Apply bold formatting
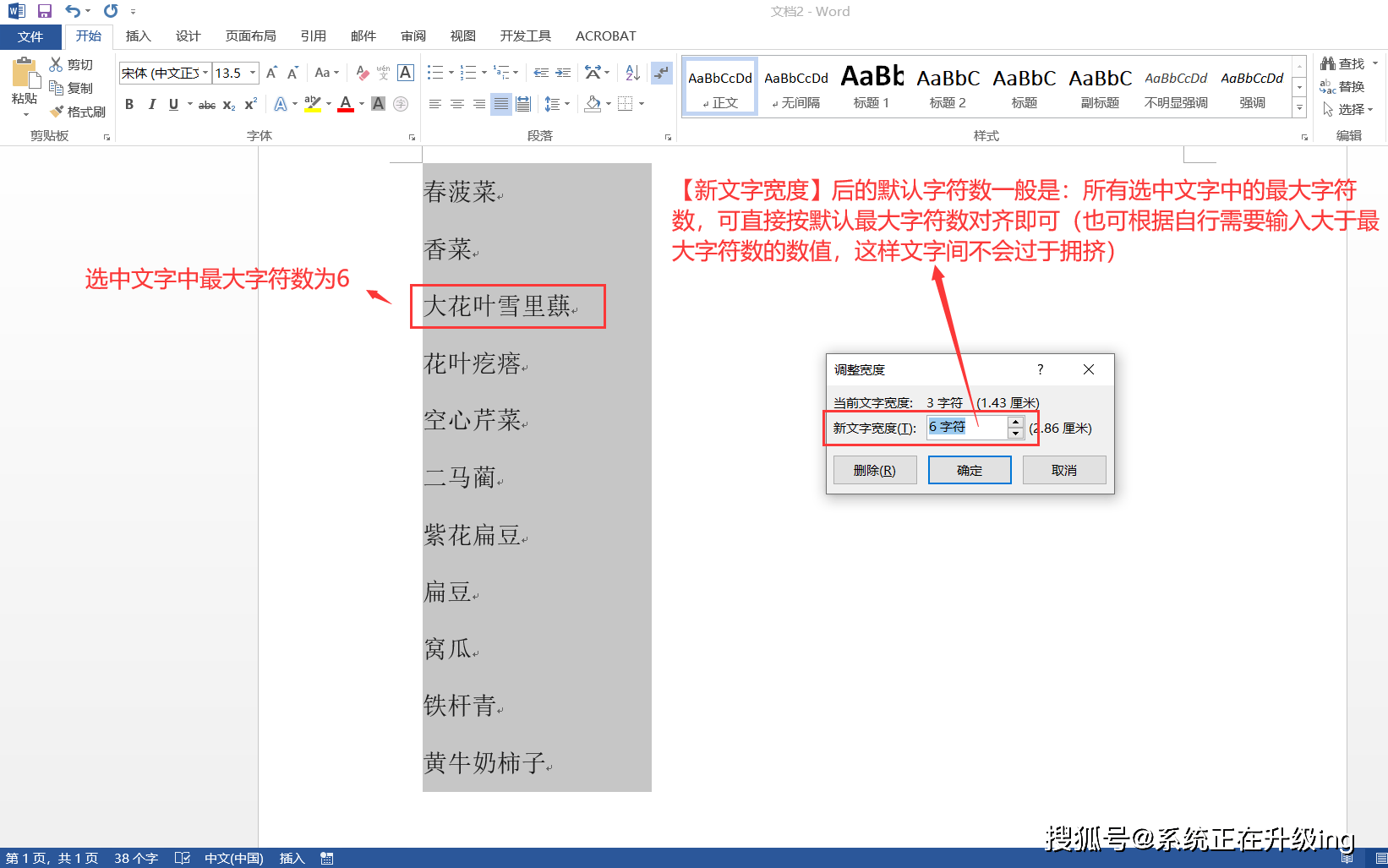1388x868 pixels. pyautogui.click(x=129, y=104)
